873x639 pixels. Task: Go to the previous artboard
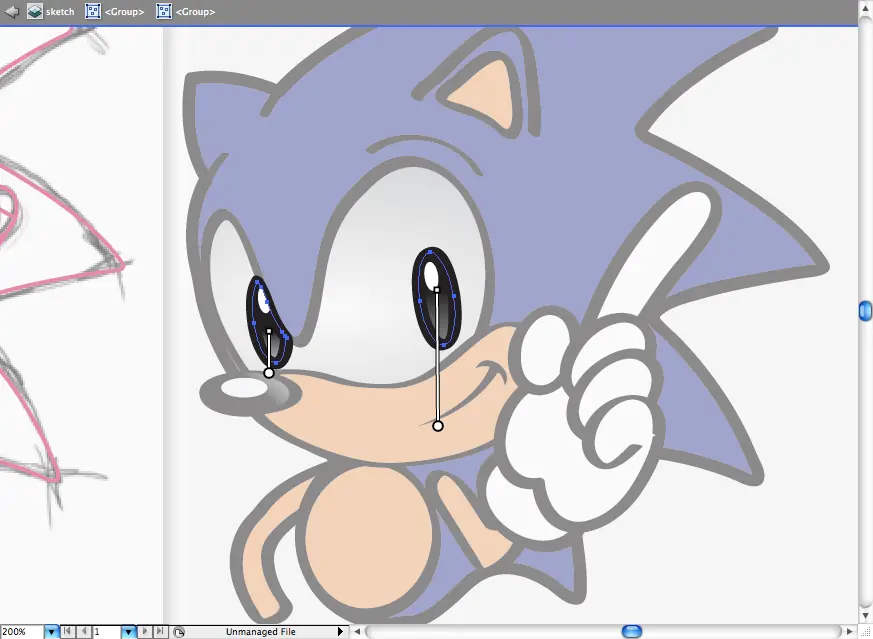point(83,632)
